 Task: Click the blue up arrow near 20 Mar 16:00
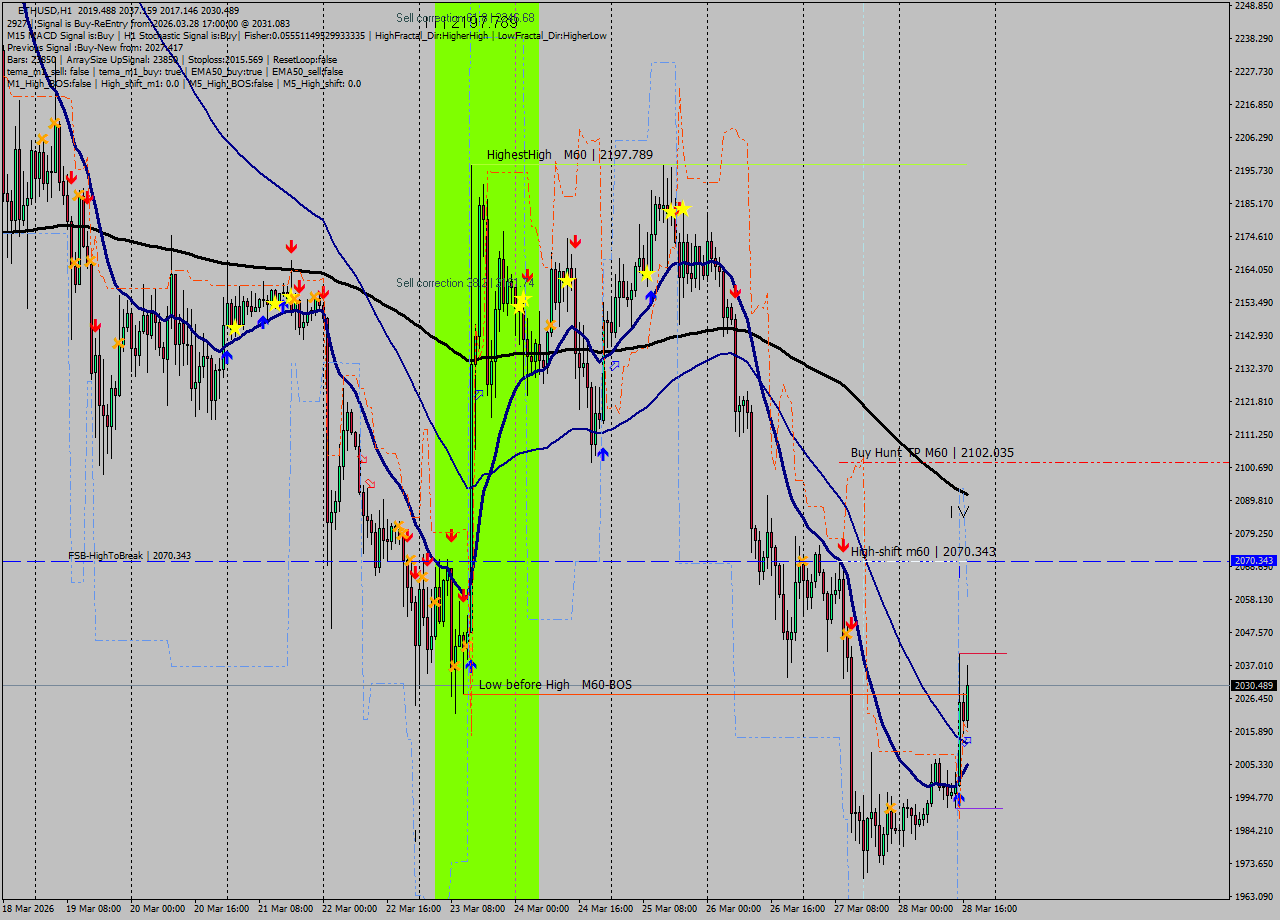click(x=227, y=355)
